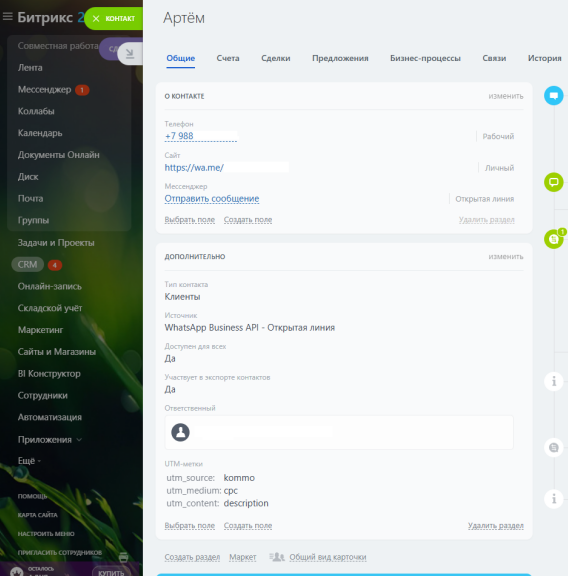568x577 pixels.
Task: Open Группы in the sidebar
Action: (33, 220)
